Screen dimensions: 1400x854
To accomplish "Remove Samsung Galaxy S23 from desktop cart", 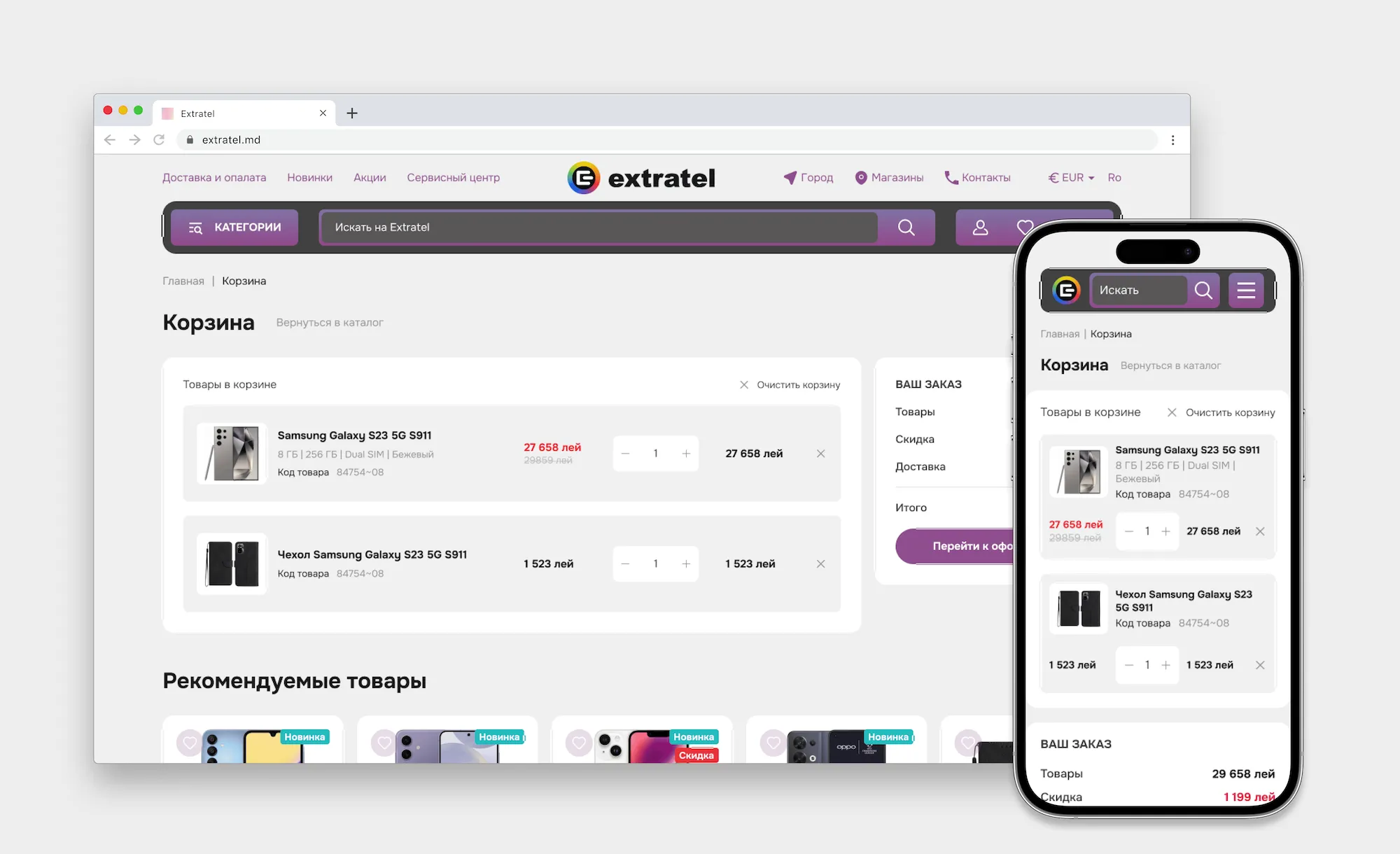I will pos(820,454).
